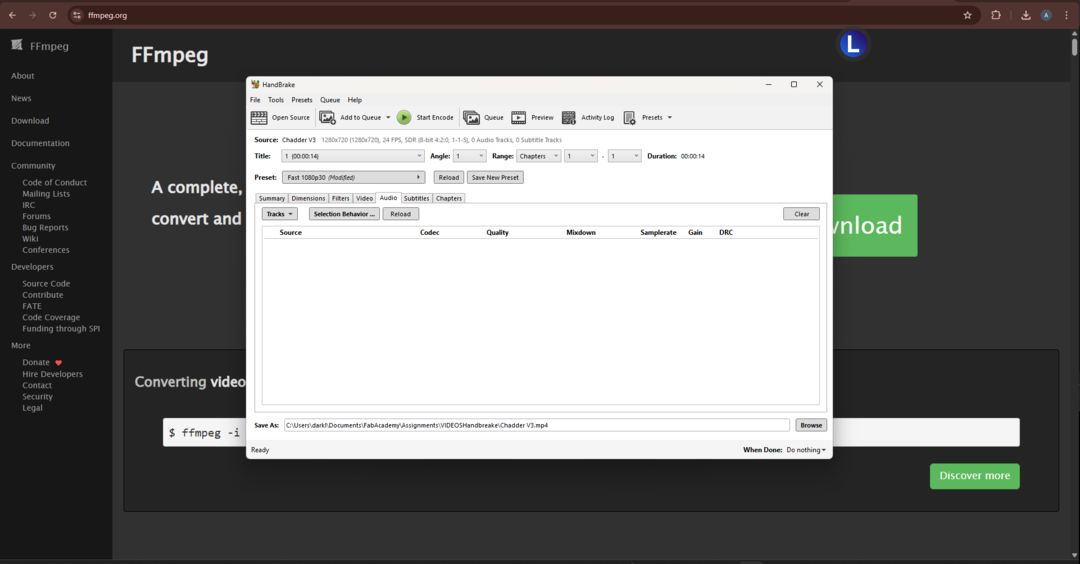
Task: Open the browser downloads icon
Action: click(x=1026, y=15)
